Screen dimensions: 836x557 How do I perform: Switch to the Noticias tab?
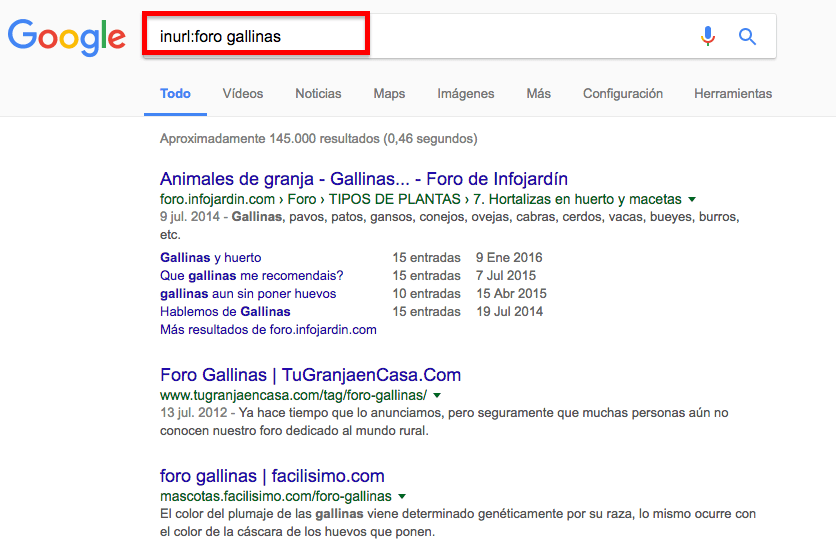(x=318, y=94)
